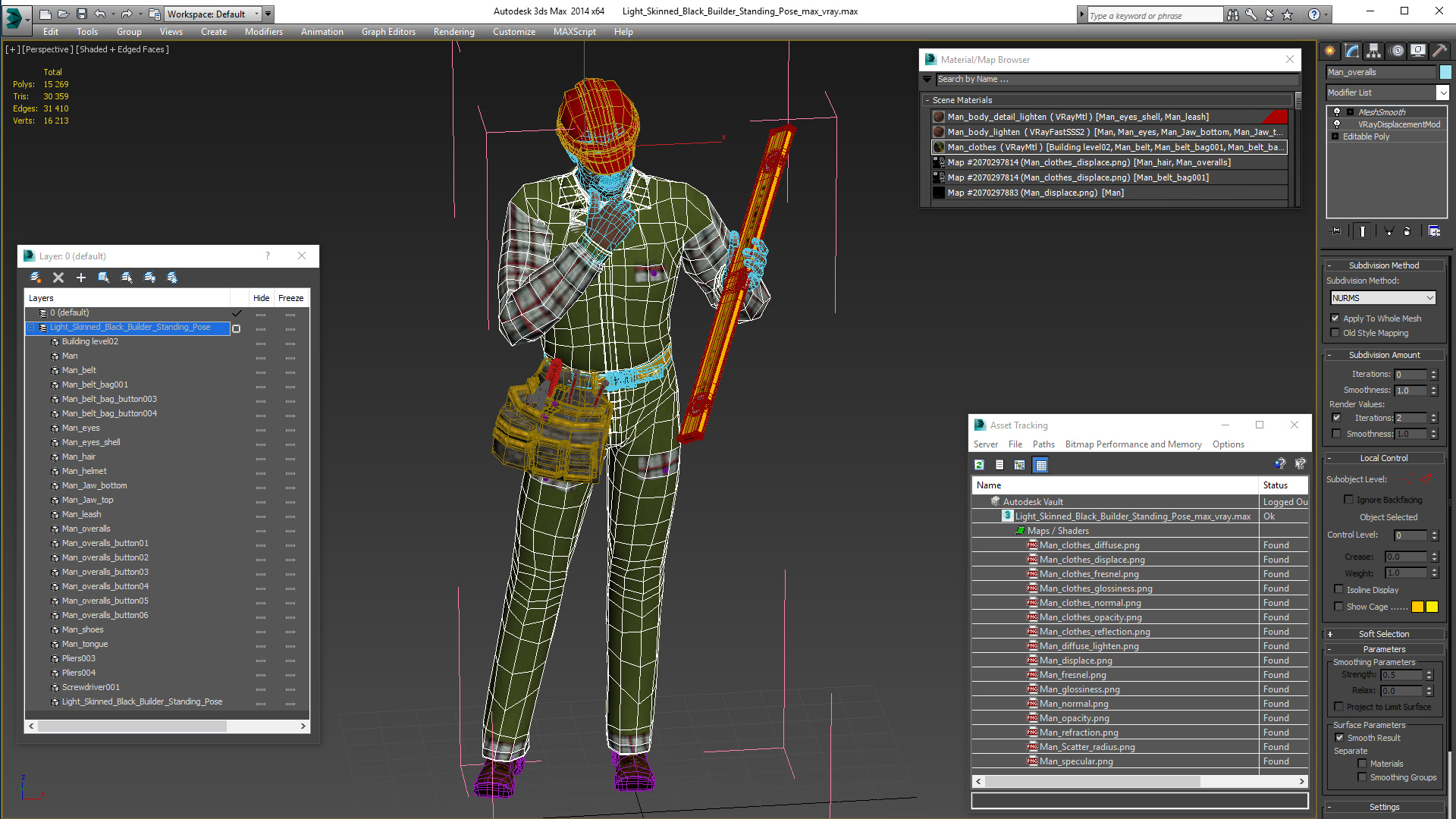Click Create New Layer icon in Layer dialog
This screenshot has width=1456, height=819.
tap(35, 278)
